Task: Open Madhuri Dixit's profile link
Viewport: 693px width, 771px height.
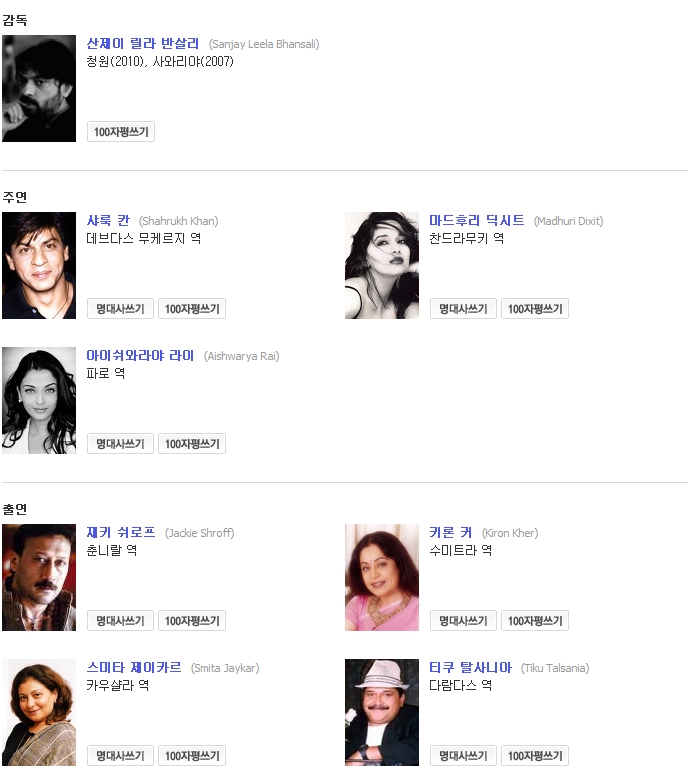Action: coord(477,220)
